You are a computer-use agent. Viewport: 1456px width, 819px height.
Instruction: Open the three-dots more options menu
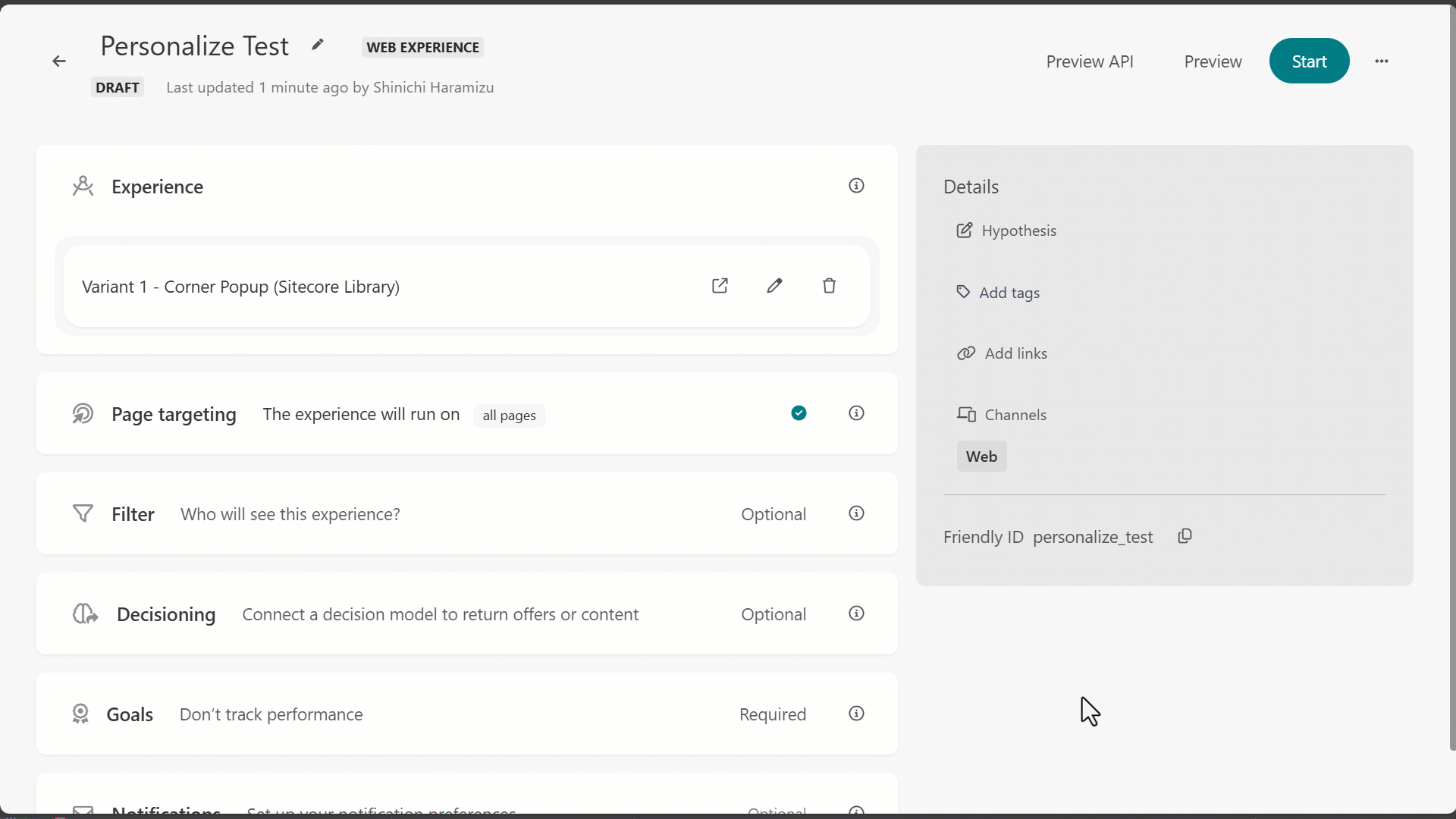1382,61
